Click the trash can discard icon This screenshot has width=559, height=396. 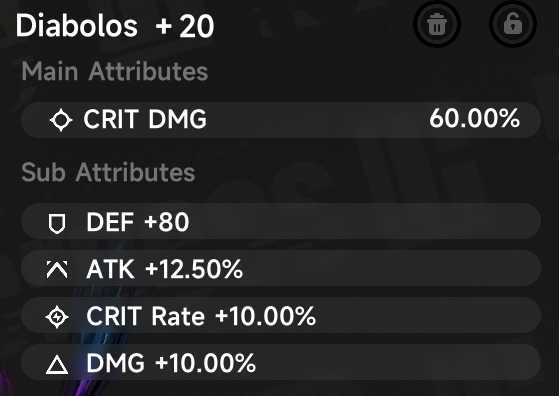[437, 24]
